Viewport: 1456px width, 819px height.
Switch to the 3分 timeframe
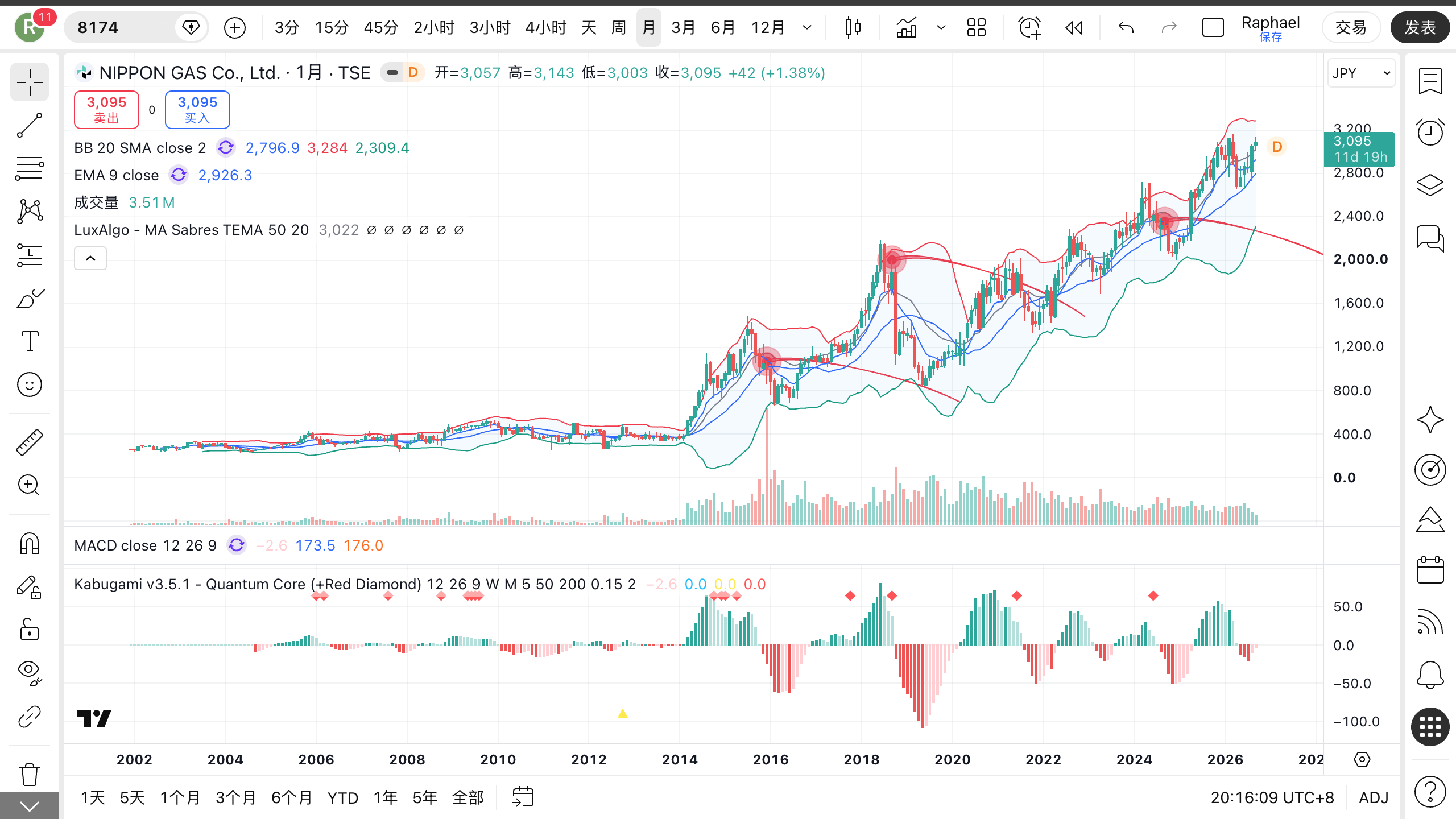287,27
